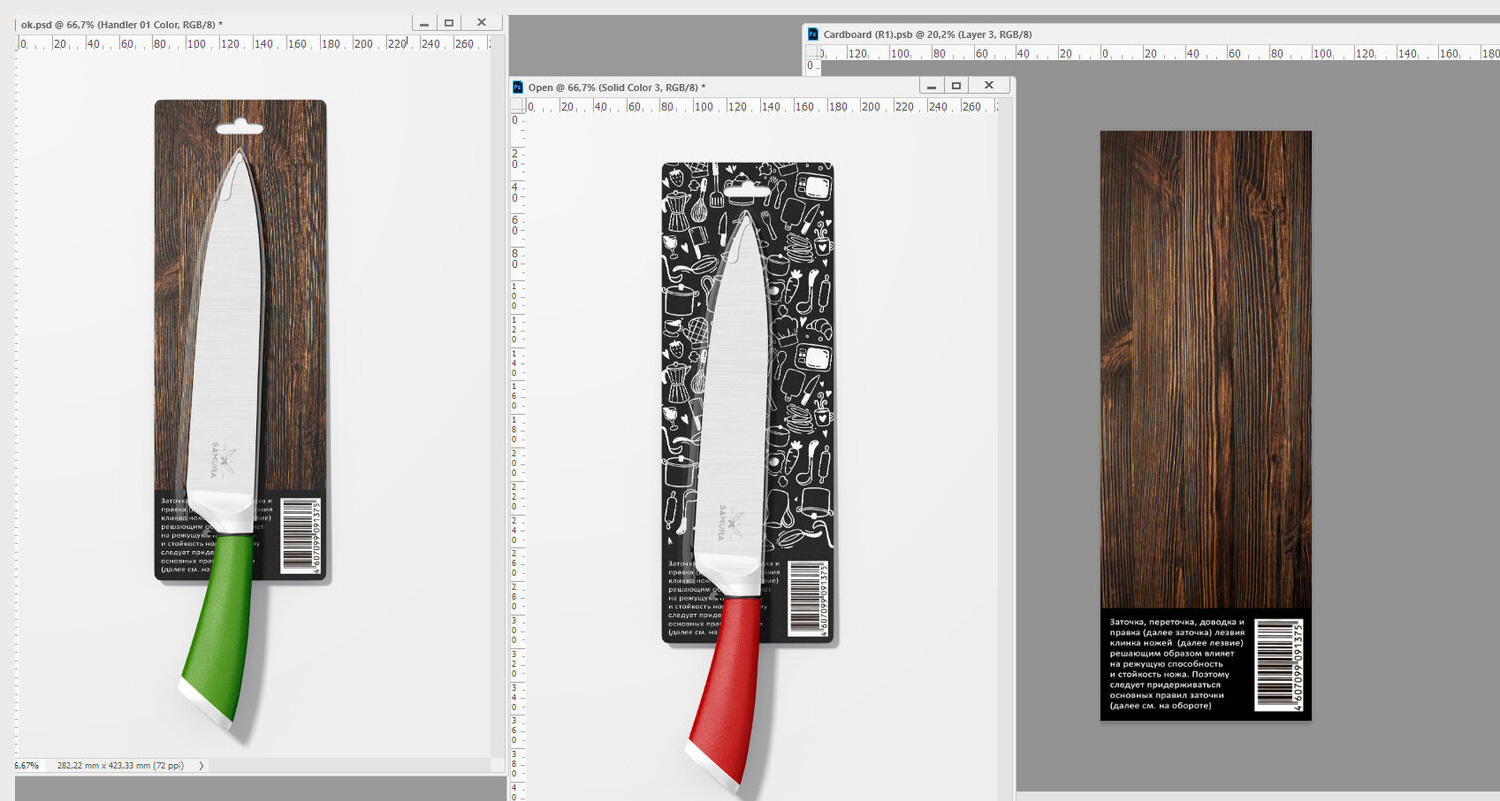Click the Russian text block on Cardboard canvas

click(1175, 664)
